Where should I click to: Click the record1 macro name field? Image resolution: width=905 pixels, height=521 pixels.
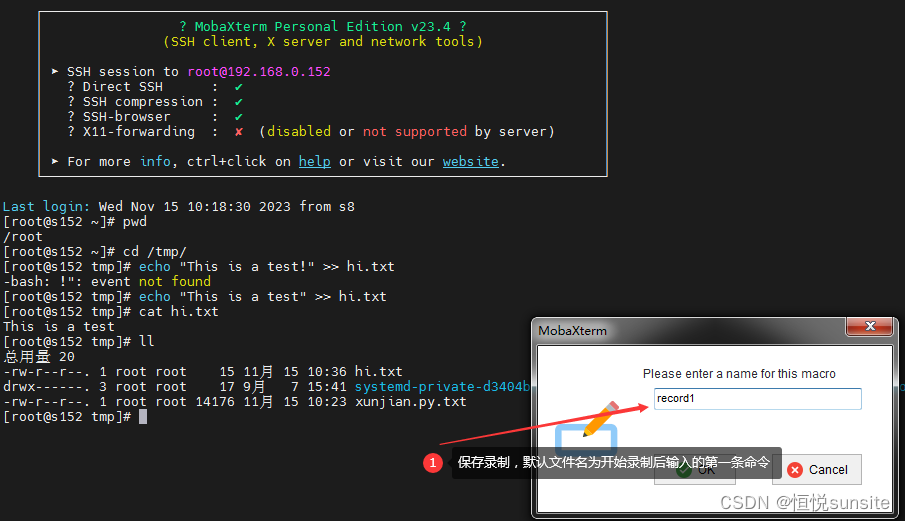[757, 399]
